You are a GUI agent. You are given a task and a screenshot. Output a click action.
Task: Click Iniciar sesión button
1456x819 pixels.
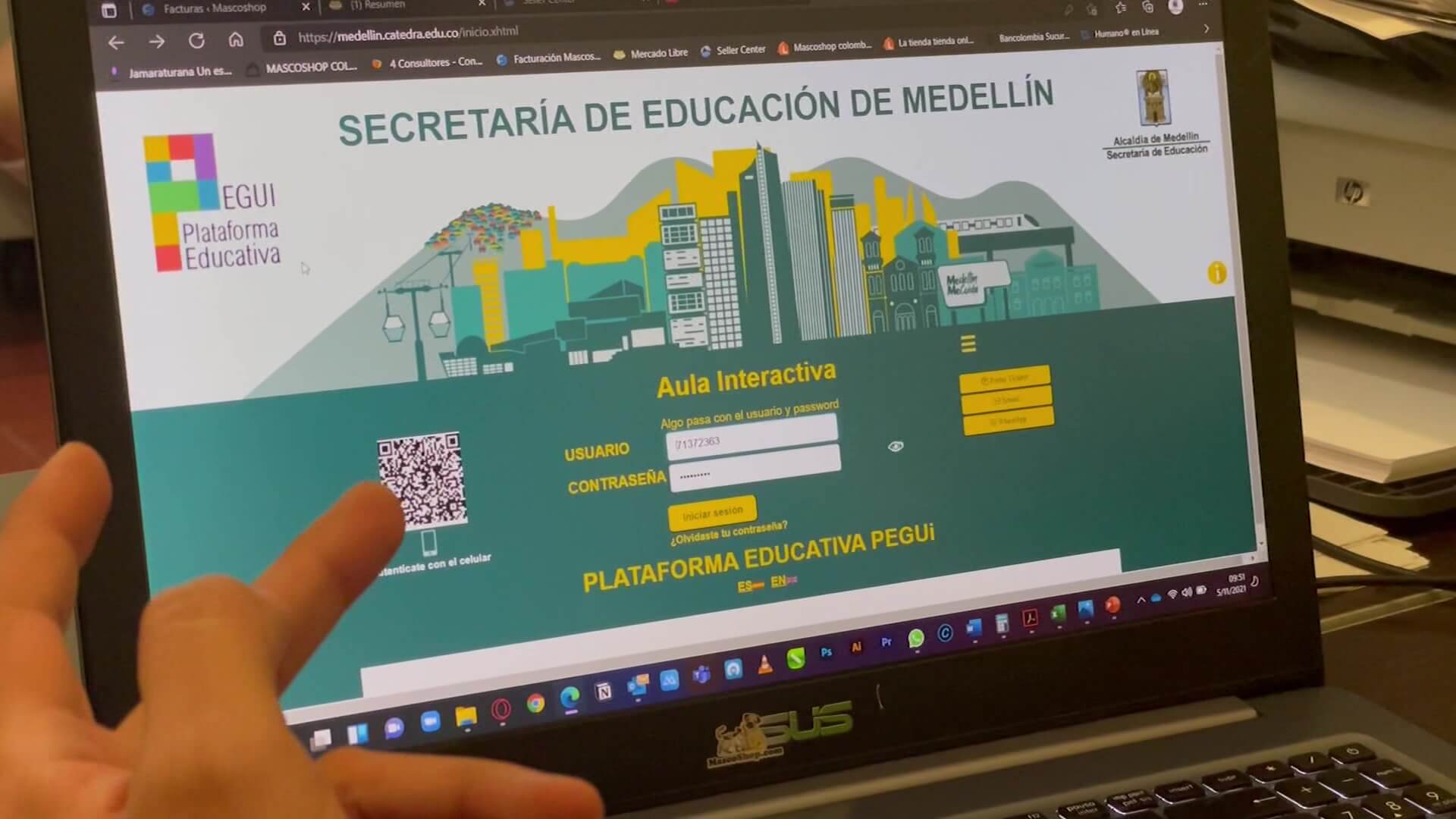coord(711,511)
